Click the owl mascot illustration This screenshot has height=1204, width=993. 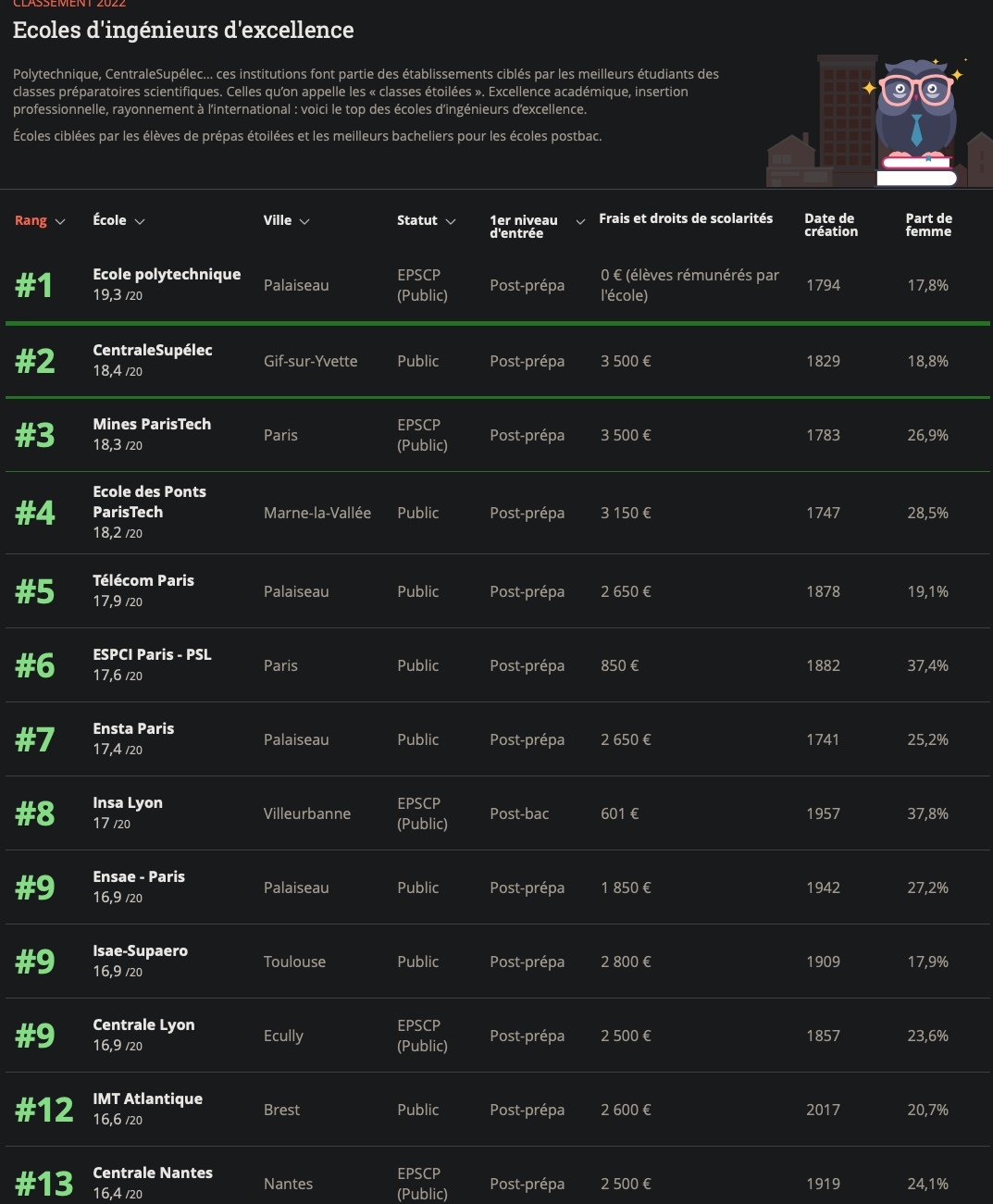click(916, 116)
